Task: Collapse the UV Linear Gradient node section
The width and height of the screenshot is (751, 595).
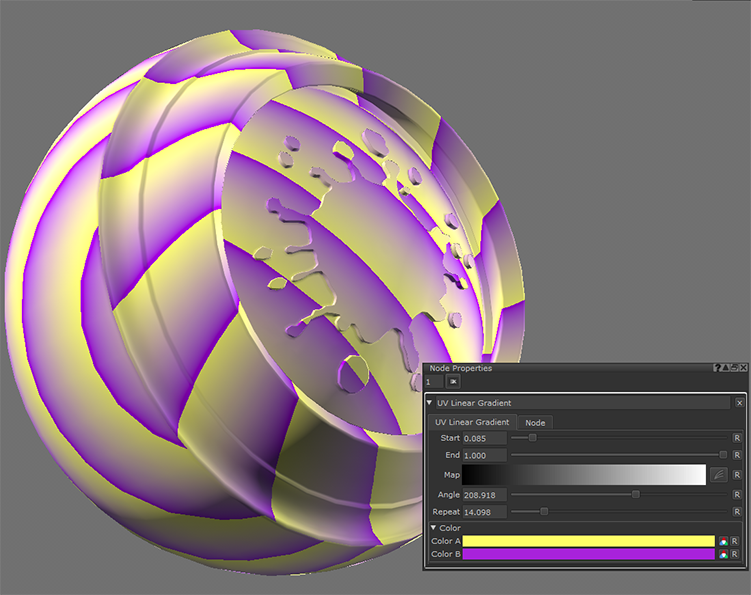Action: (430, 403)
